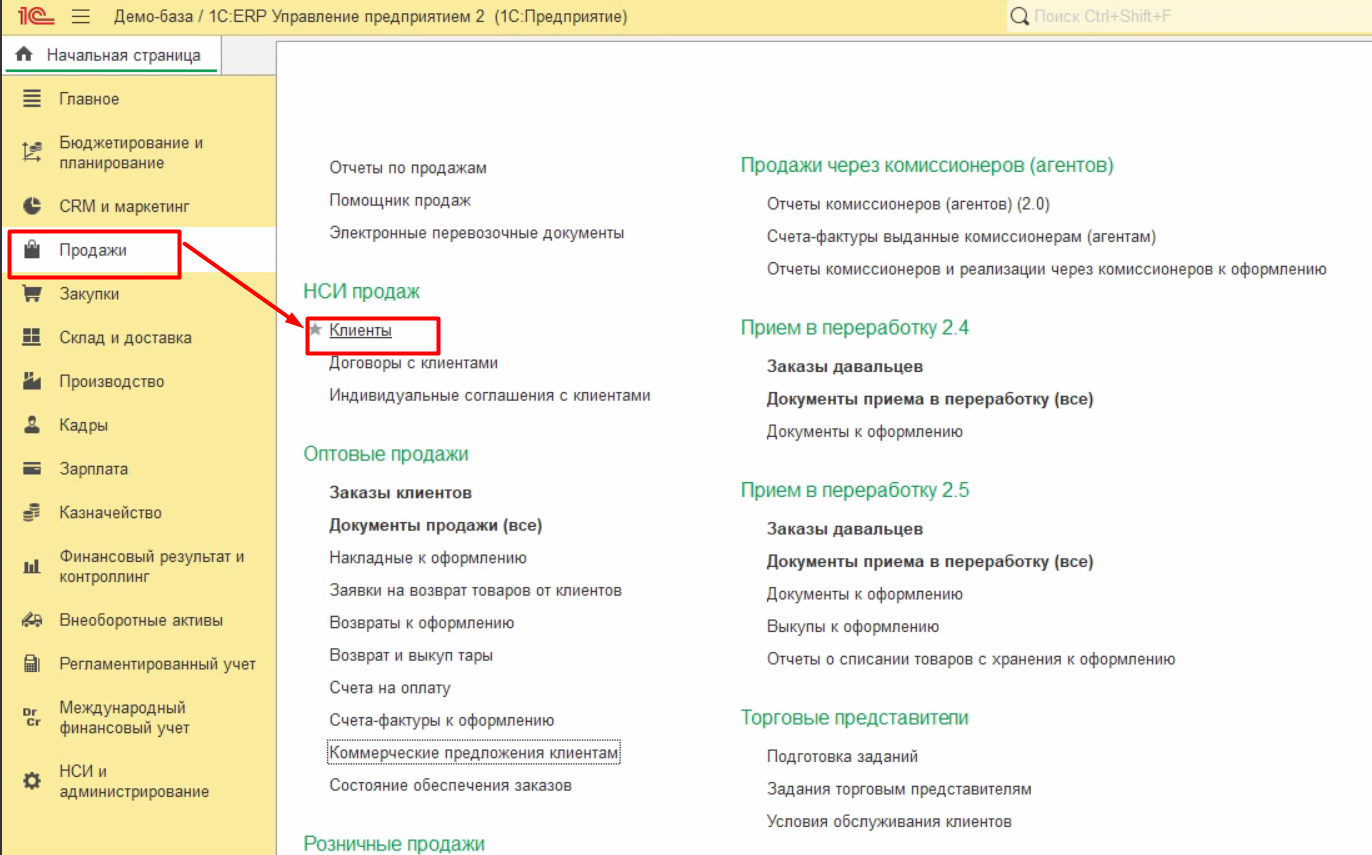Toggle favorite star next to Клиенты

pyautogui.click(x=315, y=330)
